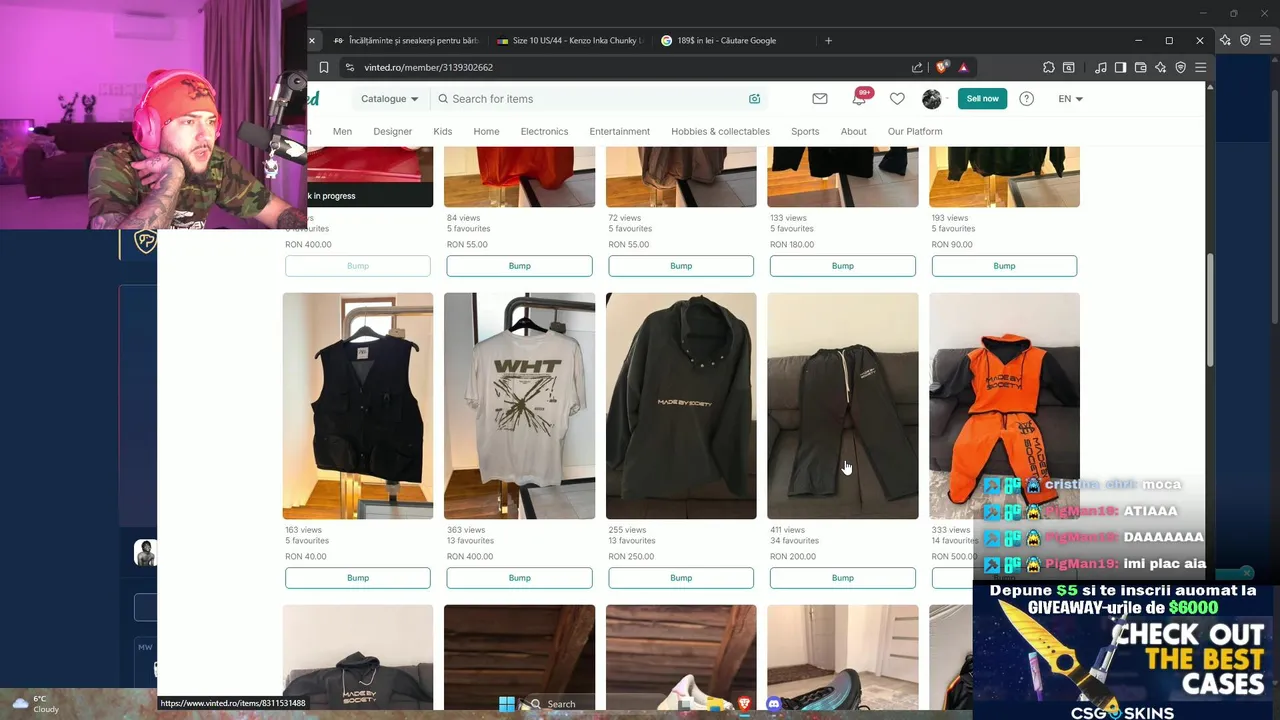The width and height of the screenshot is (1280, 720).
Task: Open the Entertainment category
Action: 619,131
